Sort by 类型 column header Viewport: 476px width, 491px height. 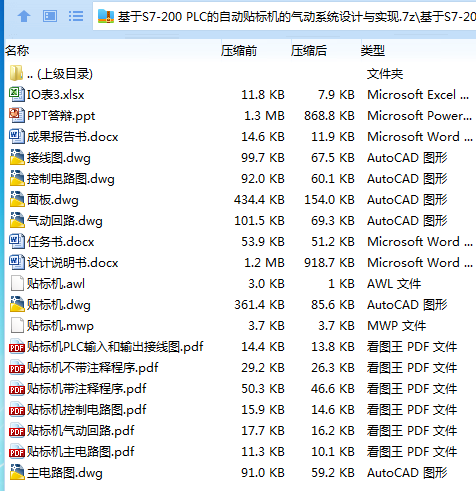(373, 51)
